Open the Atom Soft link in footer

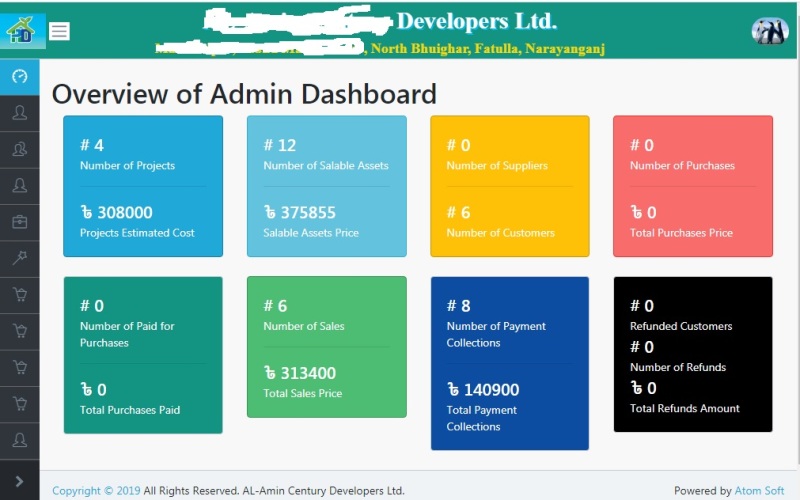pyautogui.click(x=761, y=491)
